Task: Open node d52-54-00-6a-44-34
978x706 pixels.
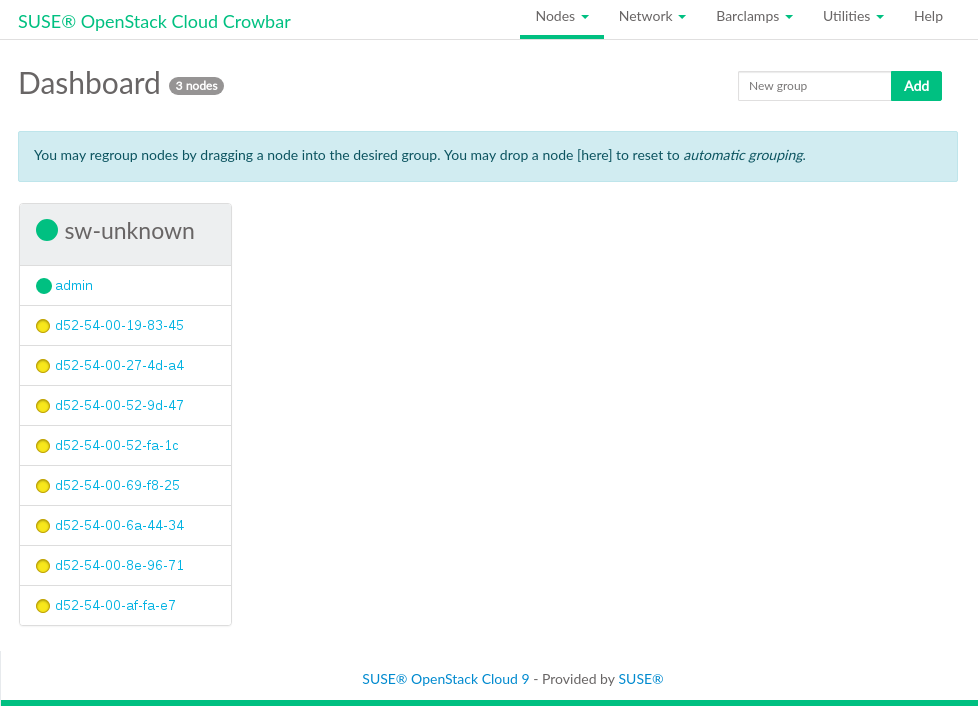Action: click(119, 526)
